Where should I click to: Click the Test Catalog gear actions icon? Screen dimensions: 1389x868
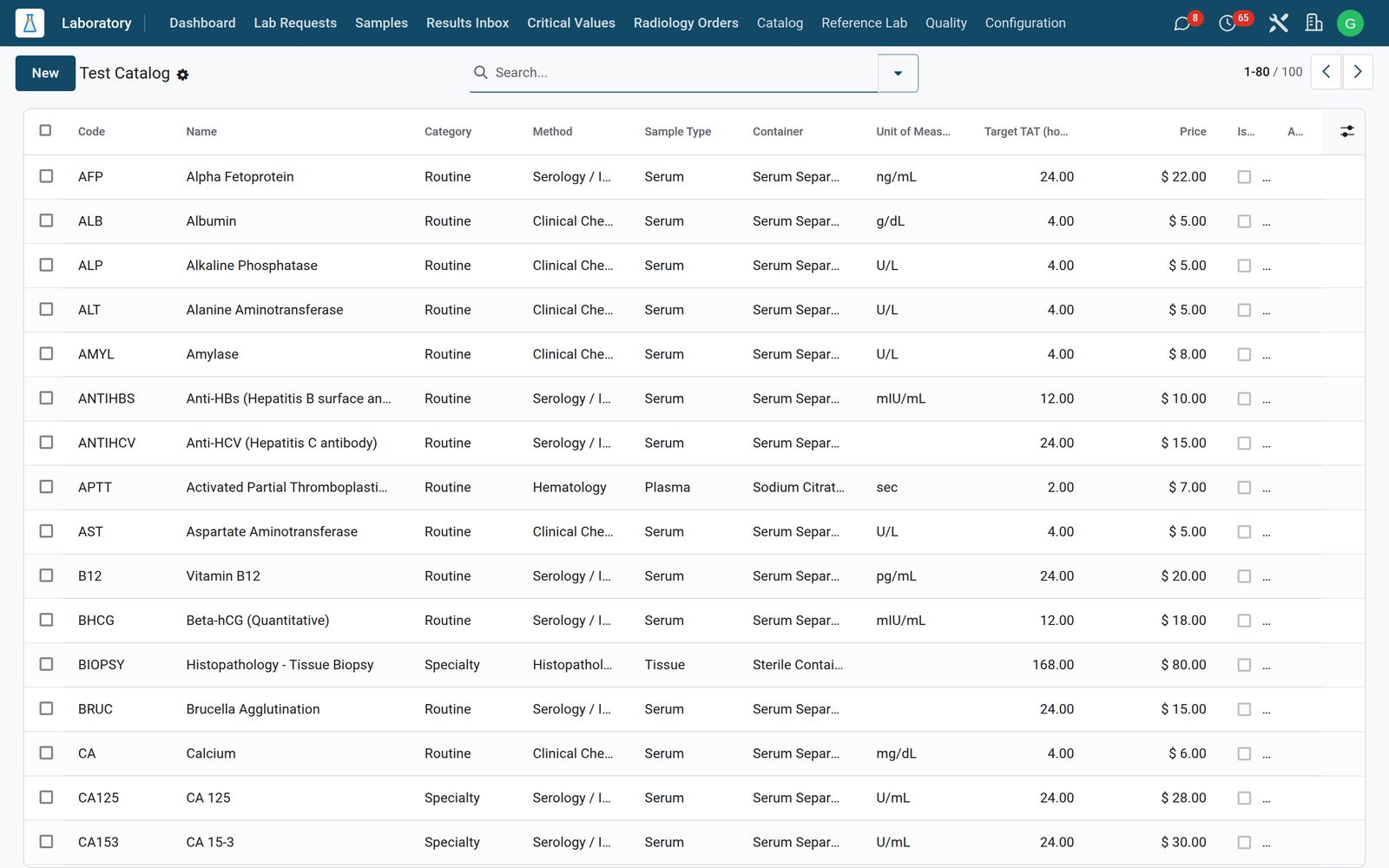[x=182, y=75]
